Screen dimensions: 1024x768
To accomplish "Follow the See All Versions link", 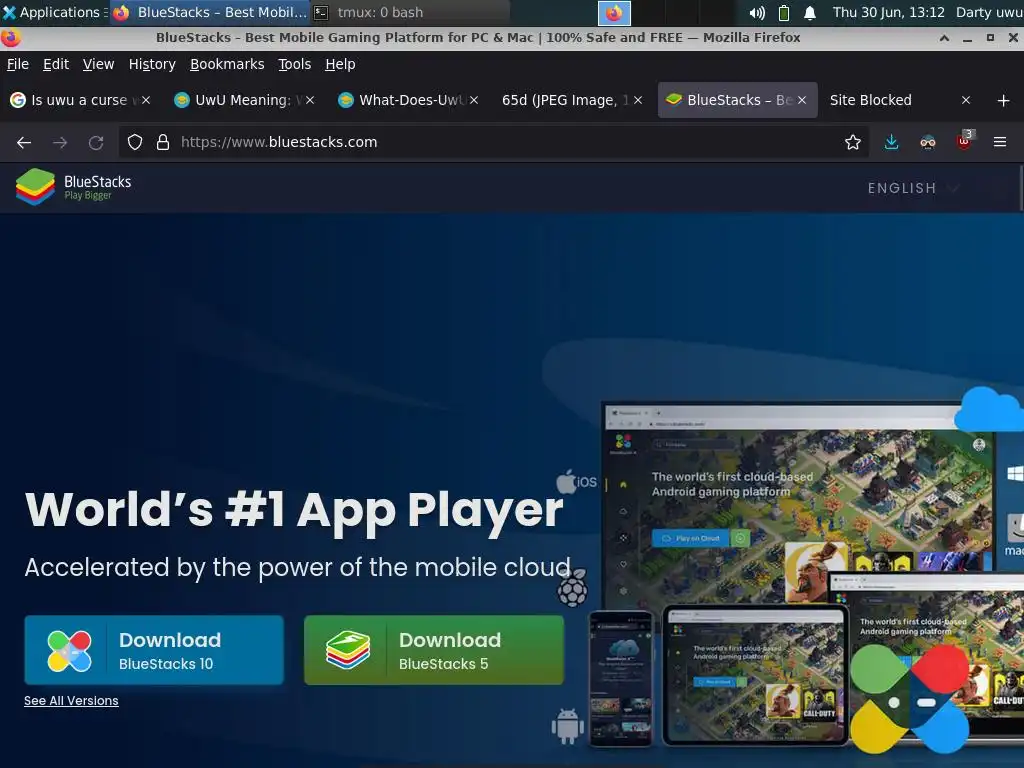I will [x=71, y=701].
